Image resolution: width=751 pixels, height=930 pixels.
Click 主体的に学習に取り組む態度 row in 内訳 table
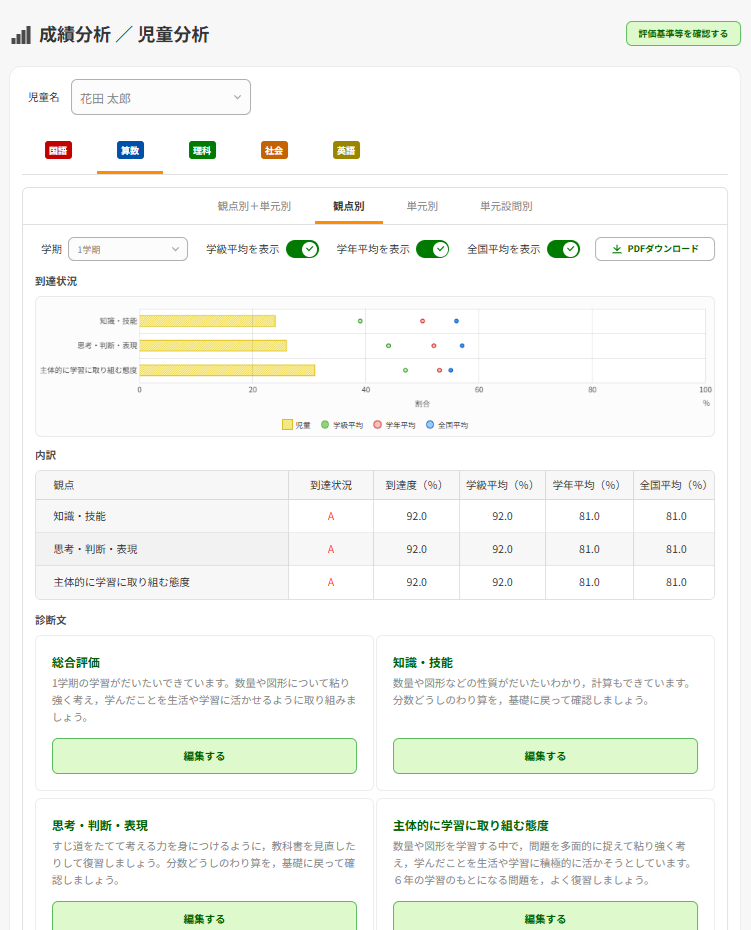click(375, 582)
